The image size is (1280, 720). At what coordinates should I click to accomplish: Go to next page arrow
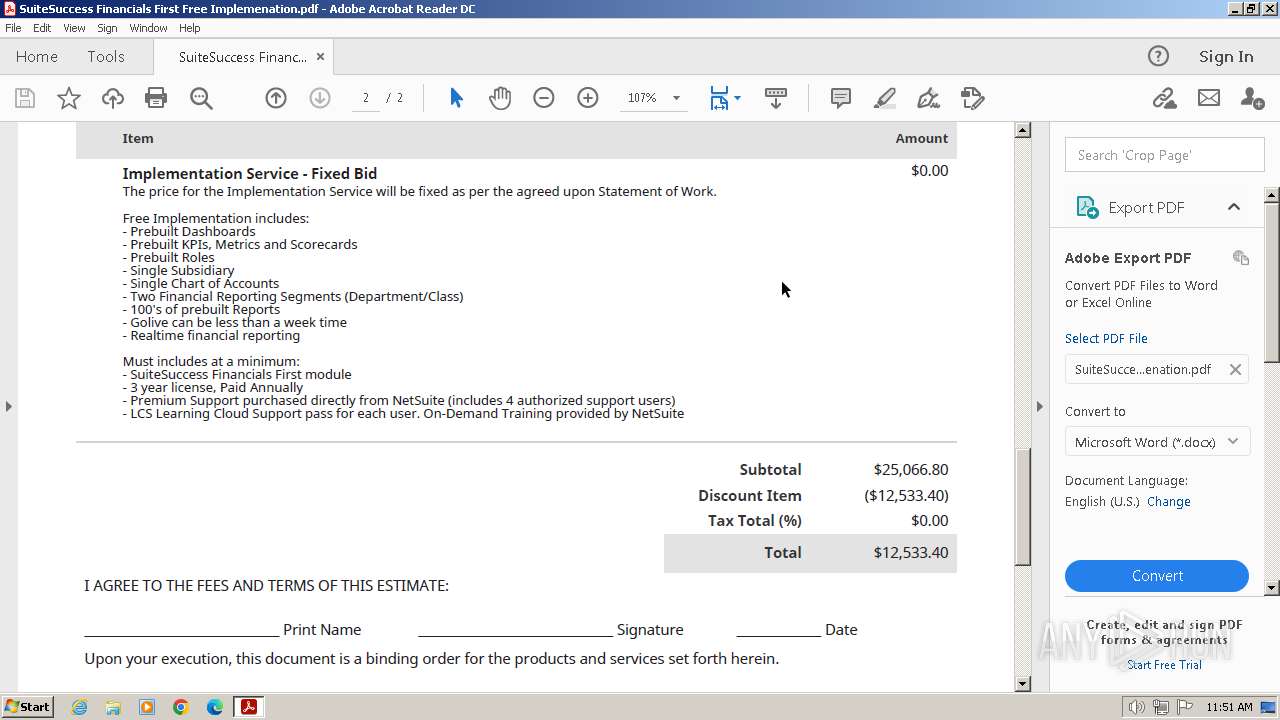click(320, 98)
